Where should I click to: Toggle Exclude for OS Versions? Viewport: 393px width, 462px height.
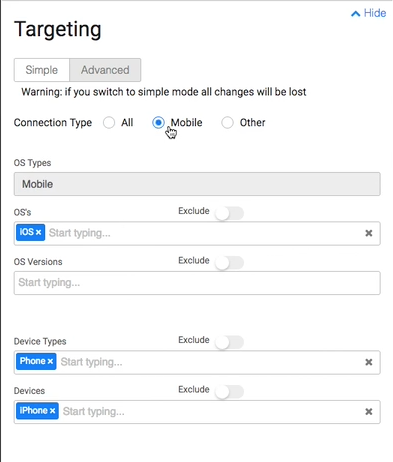pyautogui.click(x=229, y=263)
